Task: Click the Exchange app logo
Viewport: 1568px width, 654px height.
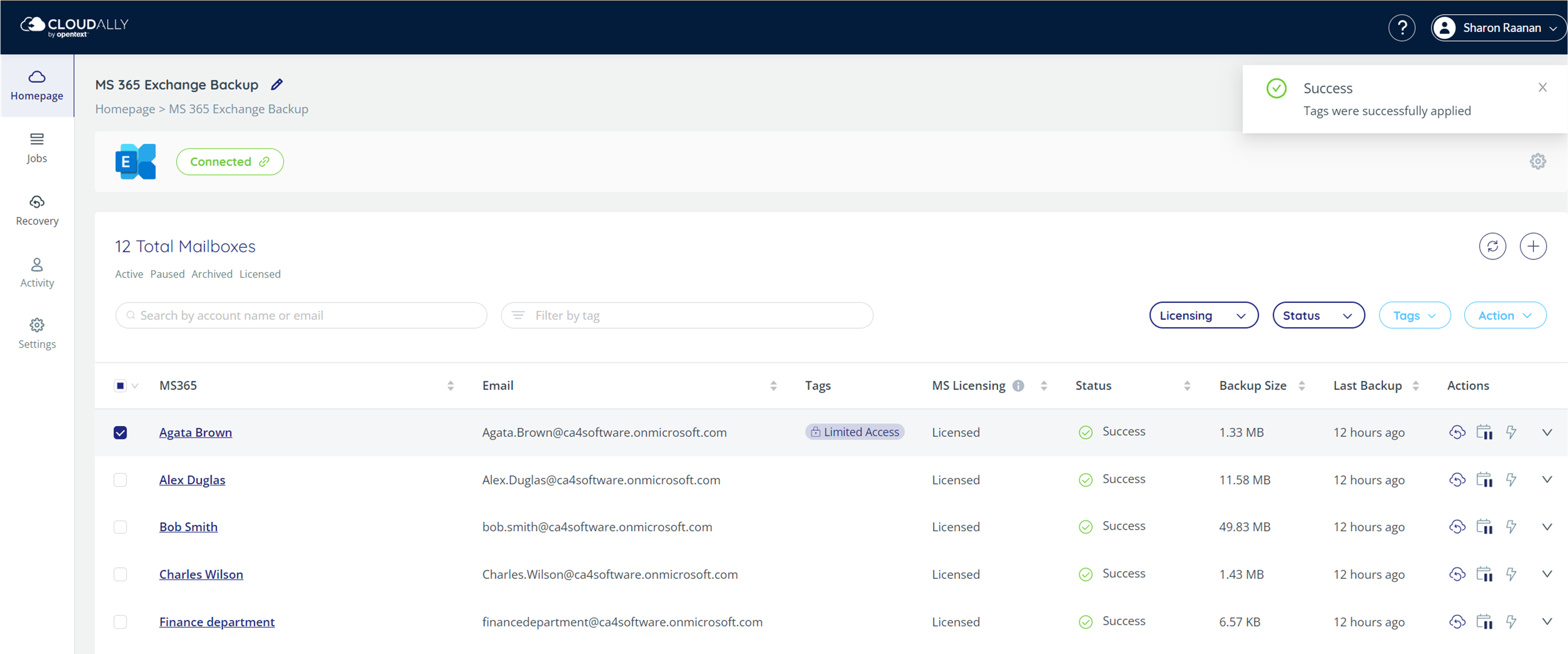Action: [x=136, y=161]
